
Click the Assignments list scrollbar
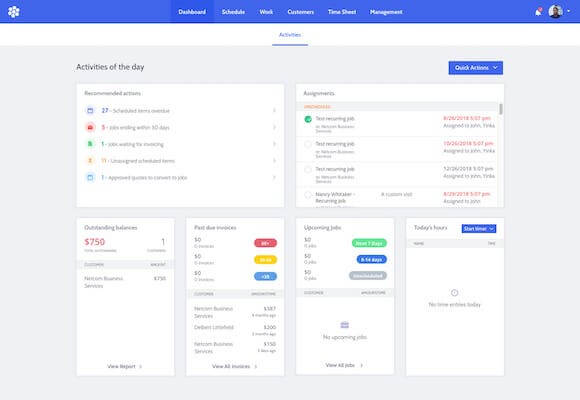(x=501, y=109)
